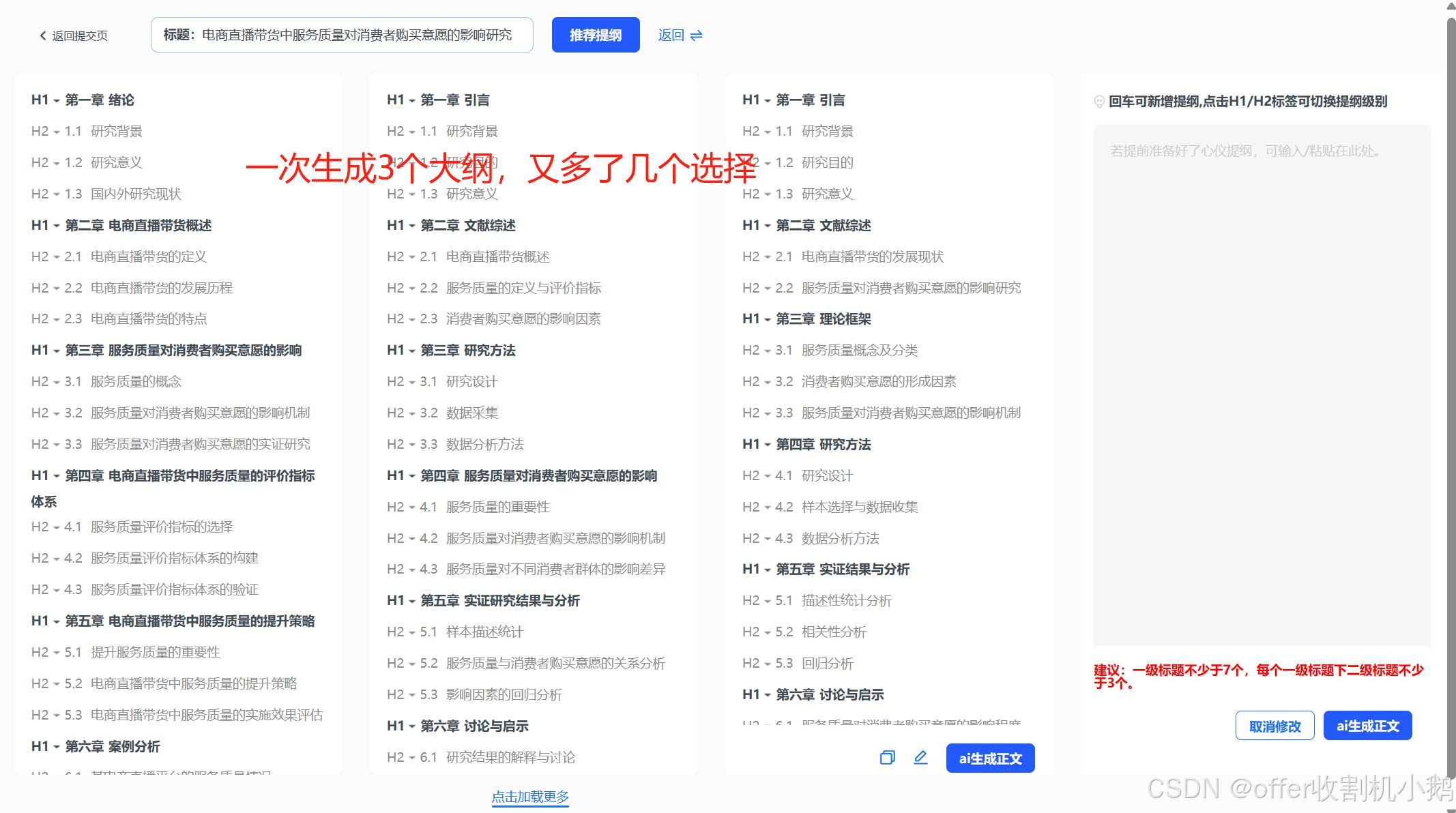Click the swap arrows icon next to 返回
The image size is (1456, 813).
point(696,35)
